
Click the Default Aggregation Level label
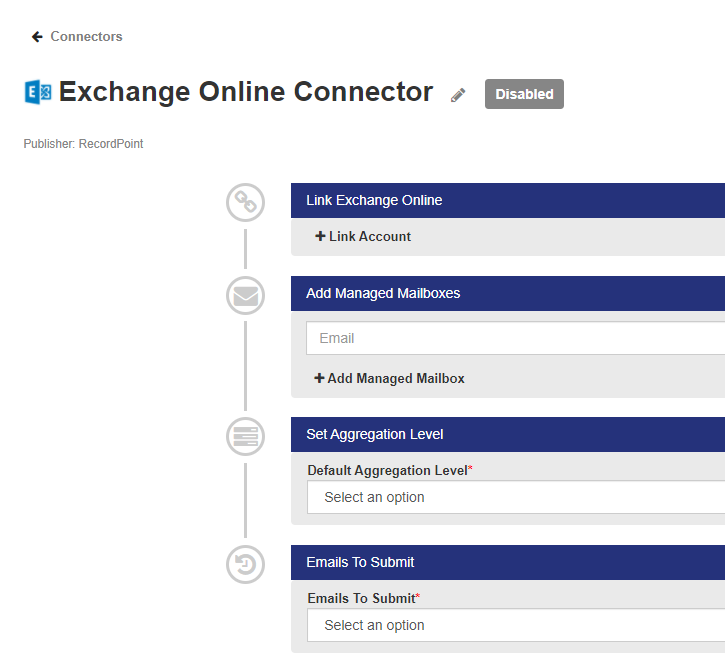[390, 470]
